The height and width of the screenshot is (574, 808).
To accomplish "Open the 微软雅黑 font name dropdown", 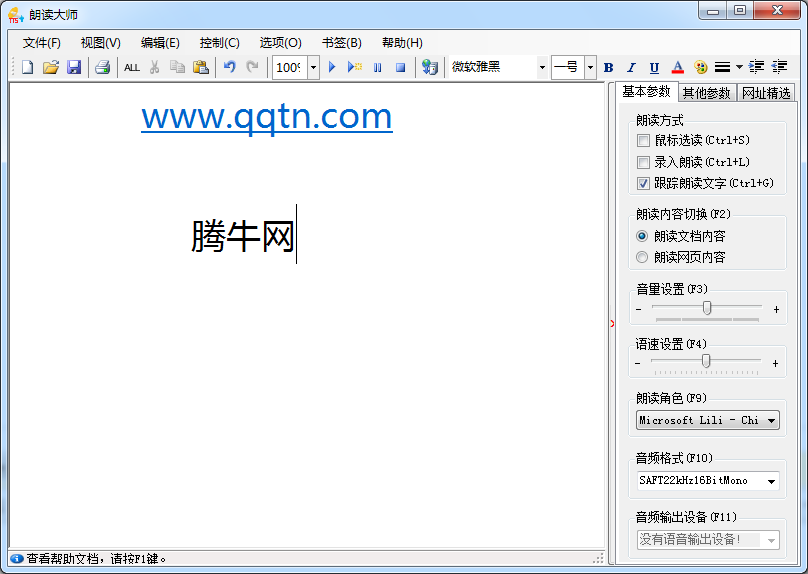I will coord(542,67).
